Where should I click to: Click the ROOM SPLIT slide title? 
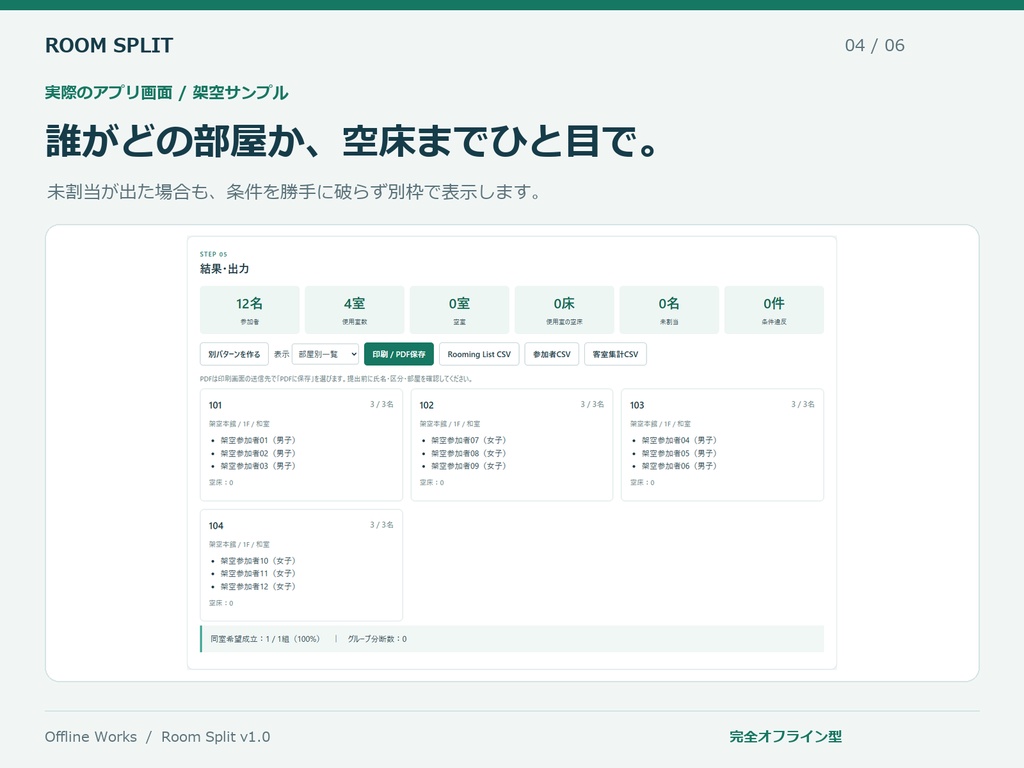pyautogui.click(x=109, y=45)
